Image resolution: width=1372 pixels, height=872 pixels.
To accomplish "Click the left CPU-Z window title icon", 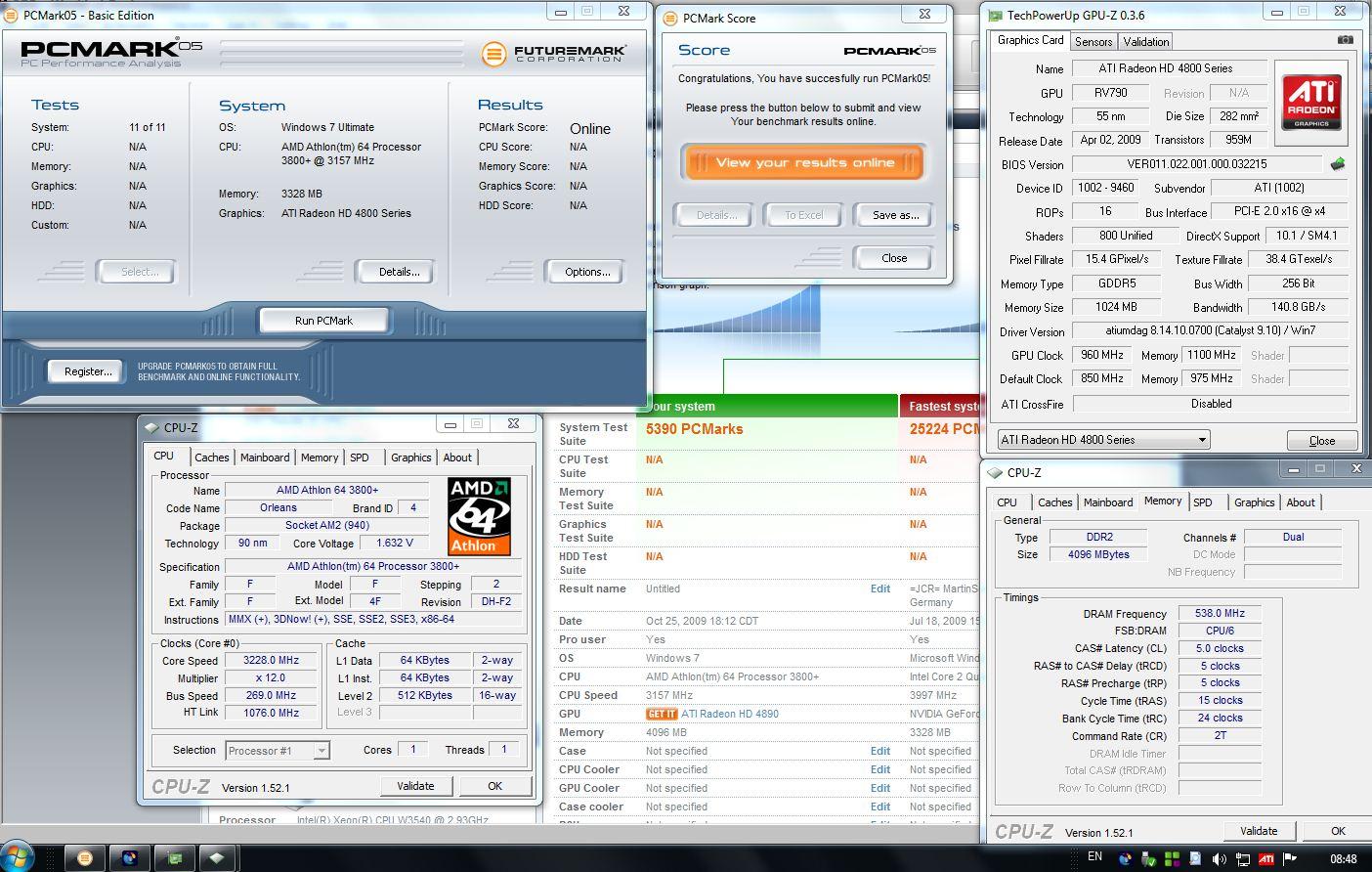I will [x=151, y=427].
